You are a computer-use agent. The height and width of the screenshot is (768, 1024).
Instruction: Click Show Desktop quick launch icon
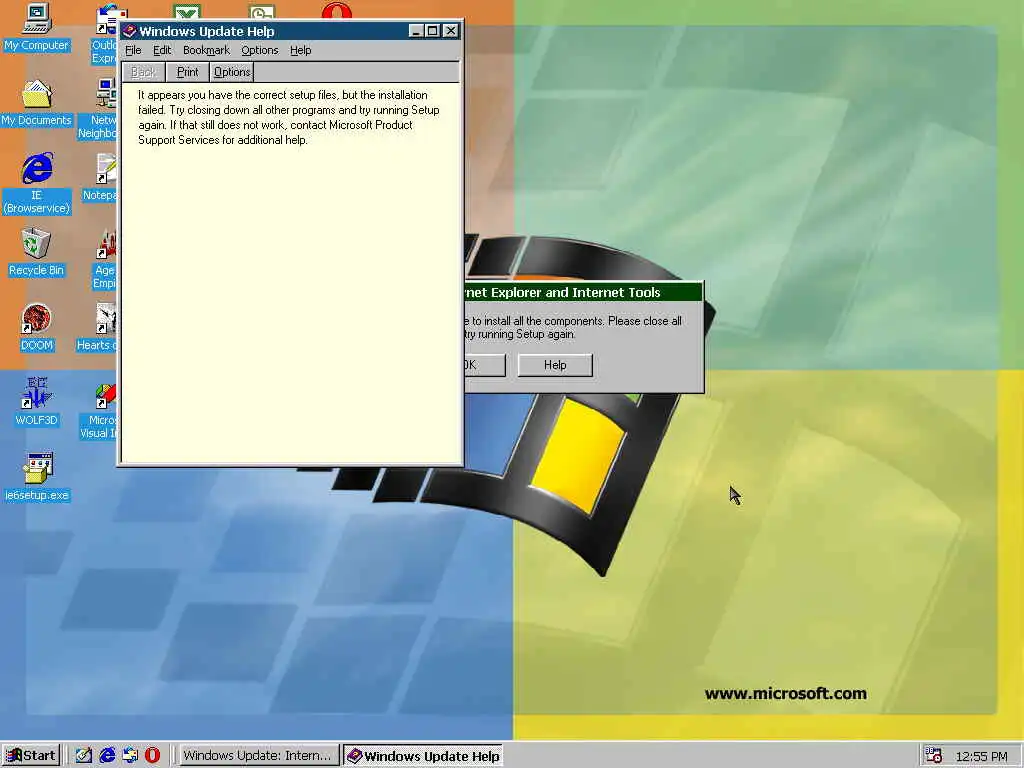tap(83, 755)
